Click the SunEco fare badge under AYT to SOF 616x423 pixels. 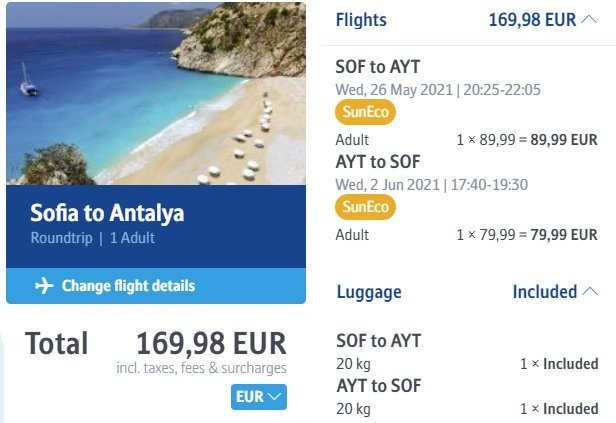(365, 207)
